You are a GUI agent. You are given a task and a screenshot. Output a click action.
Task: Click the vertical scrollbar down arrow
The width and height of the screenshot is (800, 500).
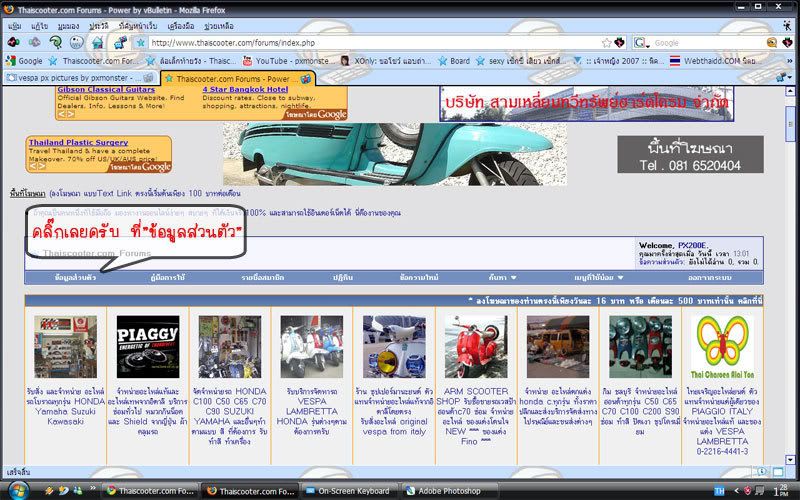coord(790,460)
